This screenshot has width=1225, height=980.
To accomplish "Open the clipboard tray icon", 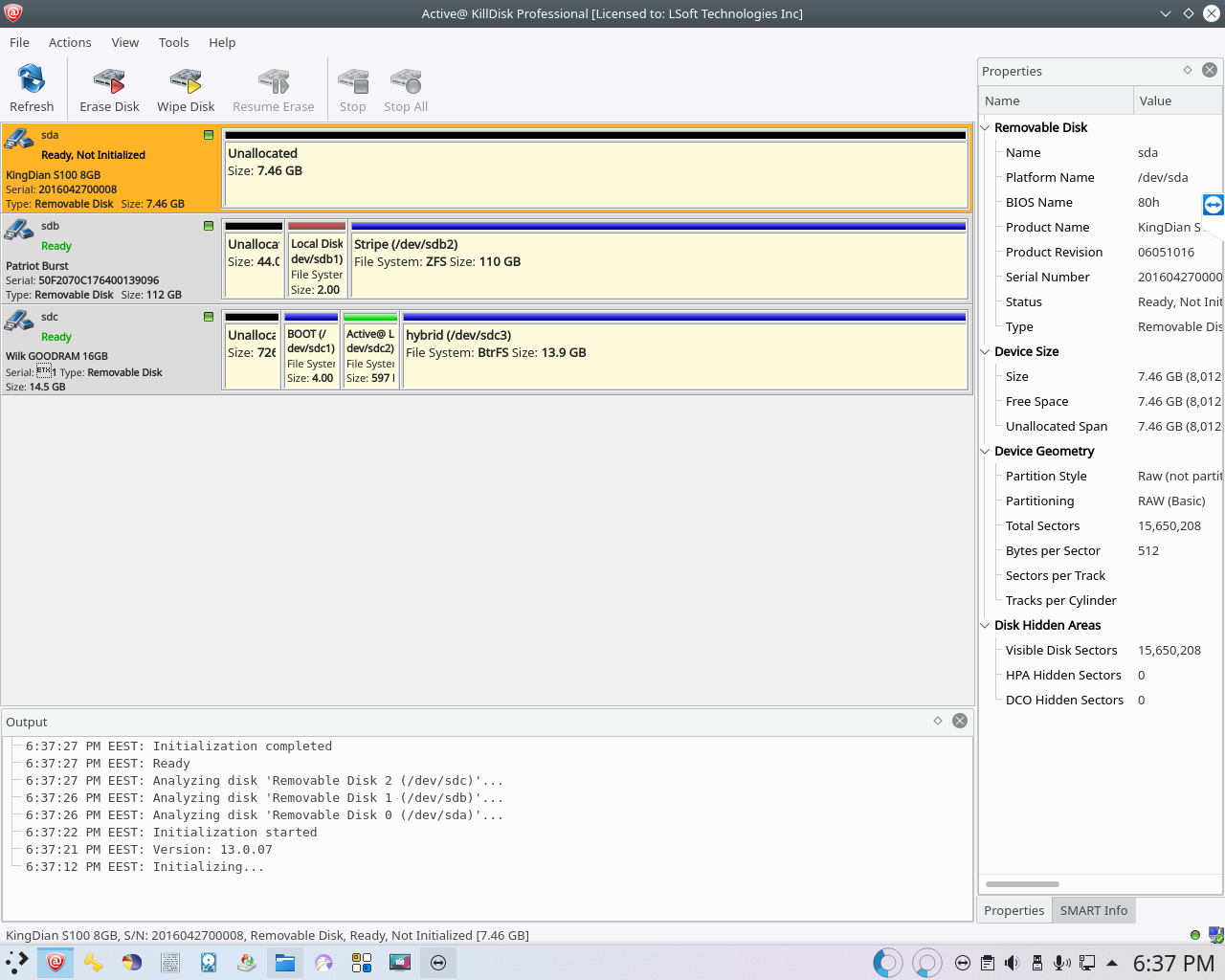I will 988,963.
